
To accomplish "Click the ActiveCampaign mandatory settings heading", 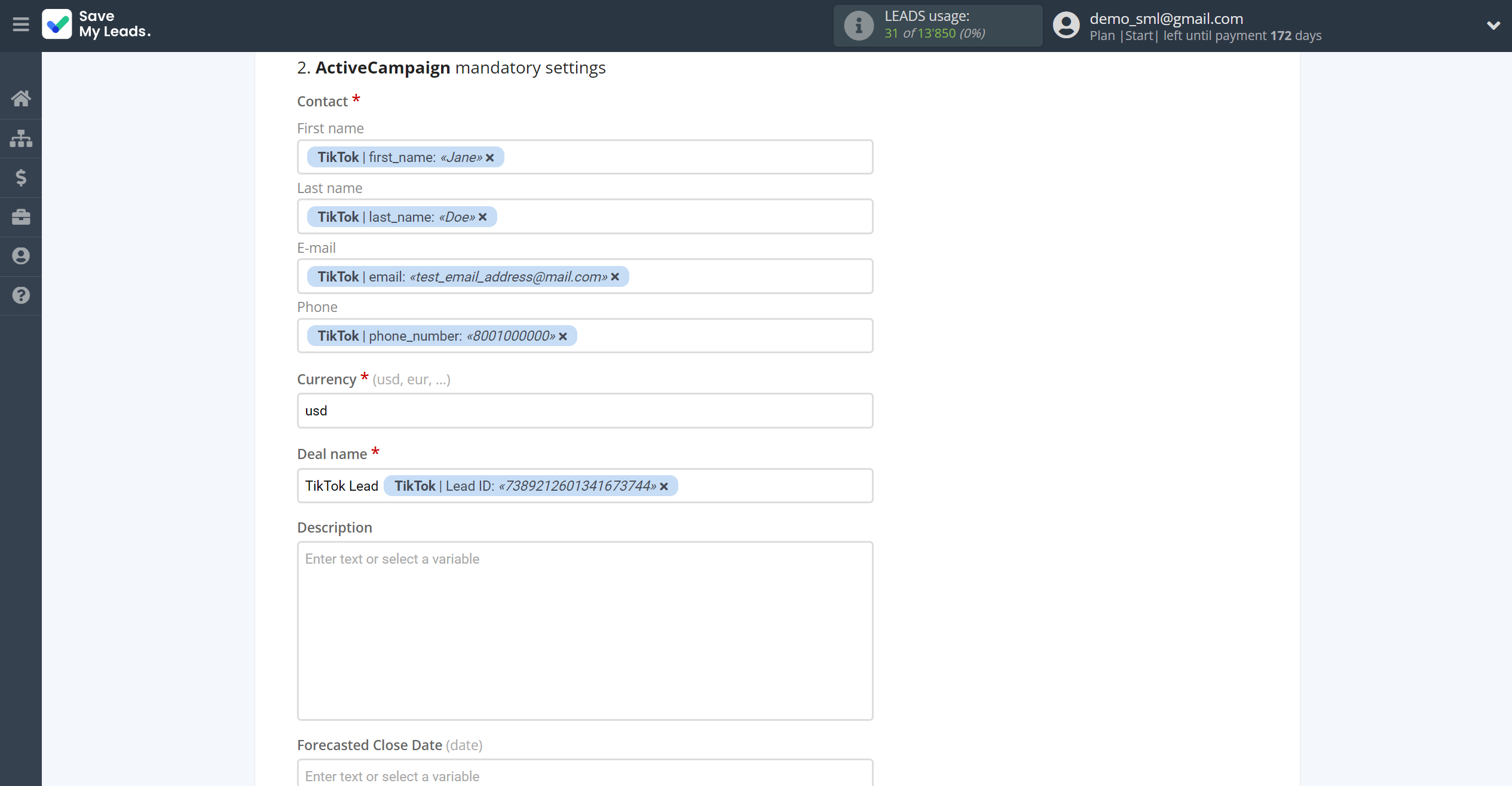I will click(x=451, y=68).
